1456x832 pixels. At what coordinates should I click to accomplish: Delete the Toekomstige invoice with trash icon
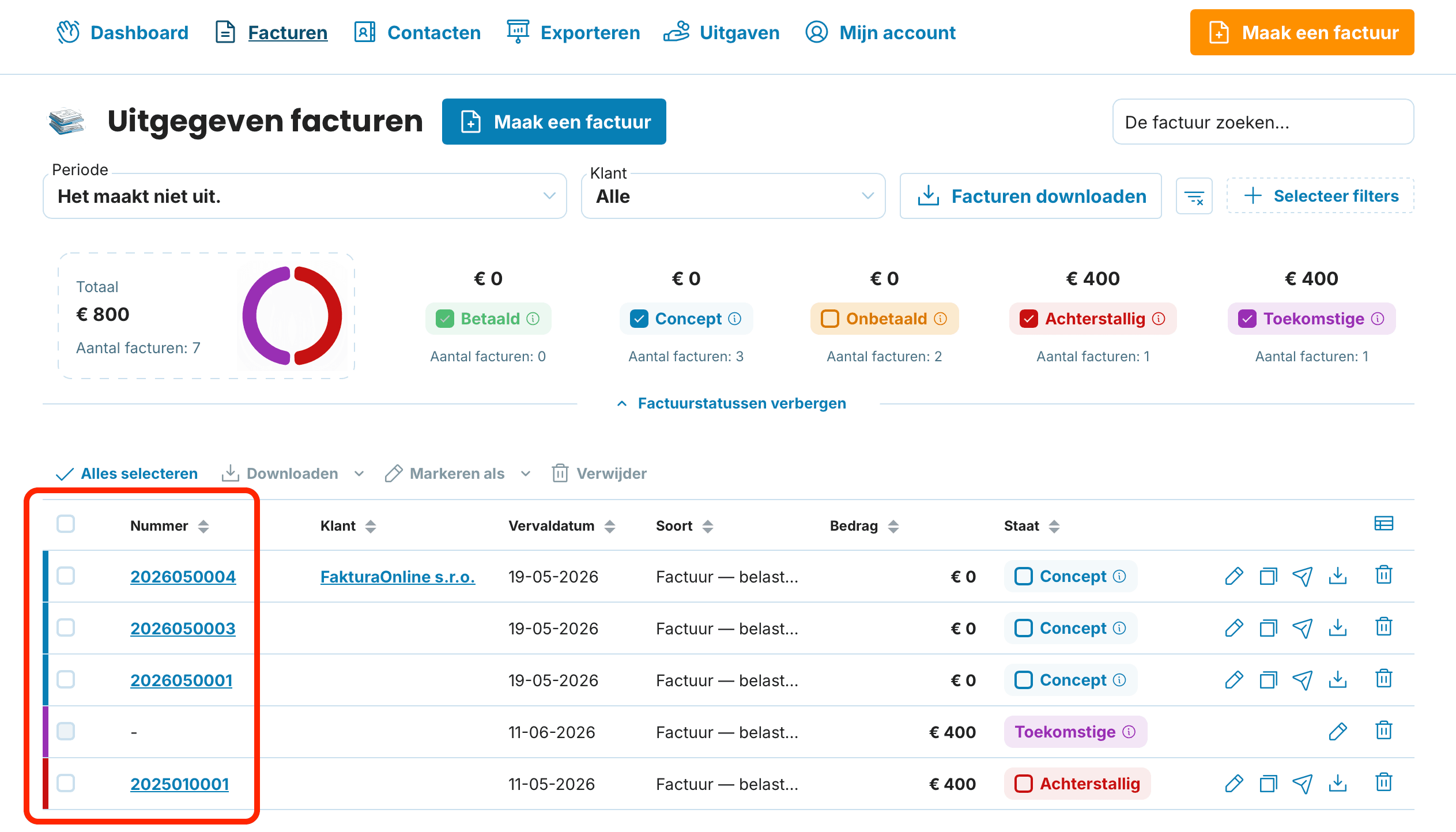[1383, 731]
